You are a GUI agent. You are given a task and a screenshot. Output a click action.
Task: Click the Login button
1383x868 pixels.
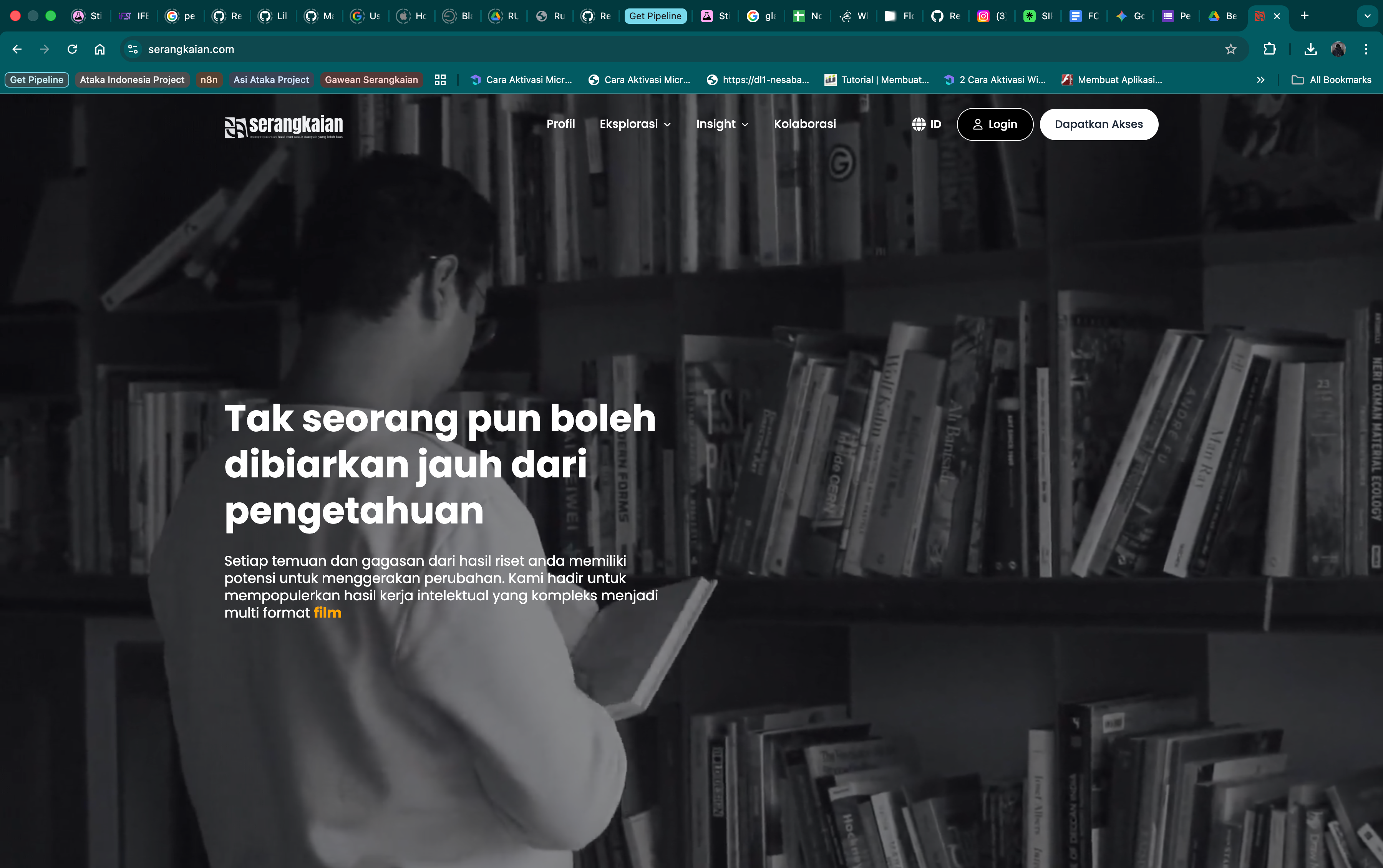tap(995, 124)
